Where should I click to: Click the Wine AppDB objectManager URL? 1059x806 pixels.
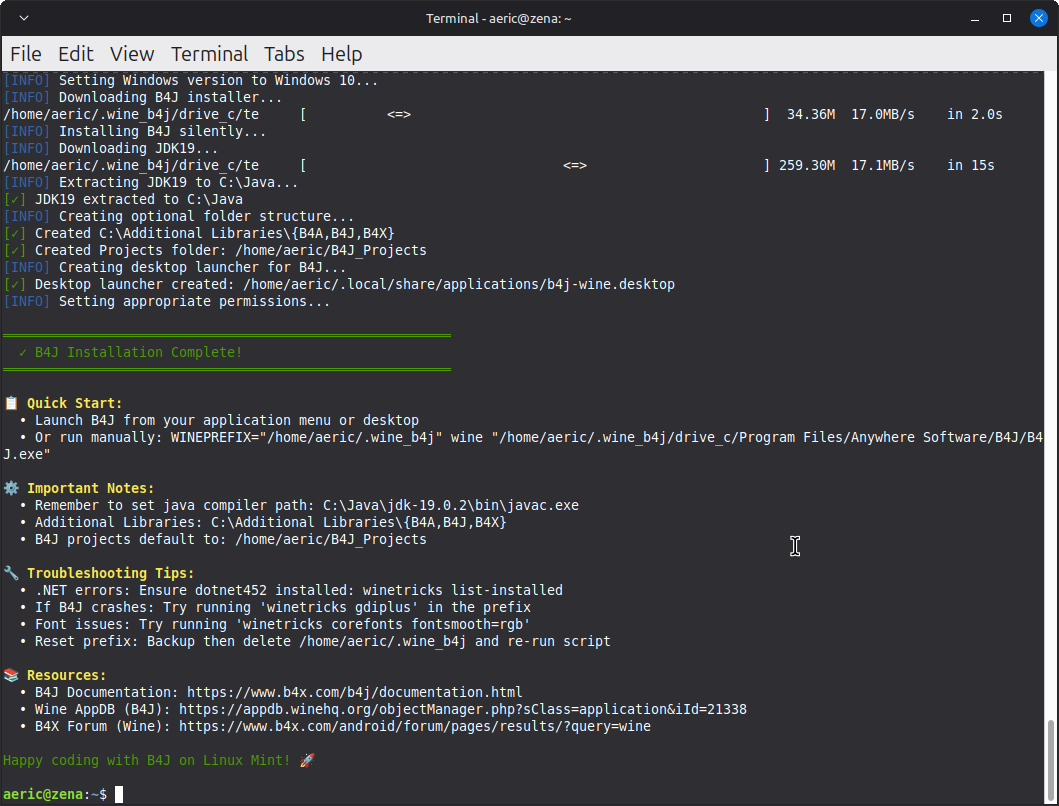(463, 709)
